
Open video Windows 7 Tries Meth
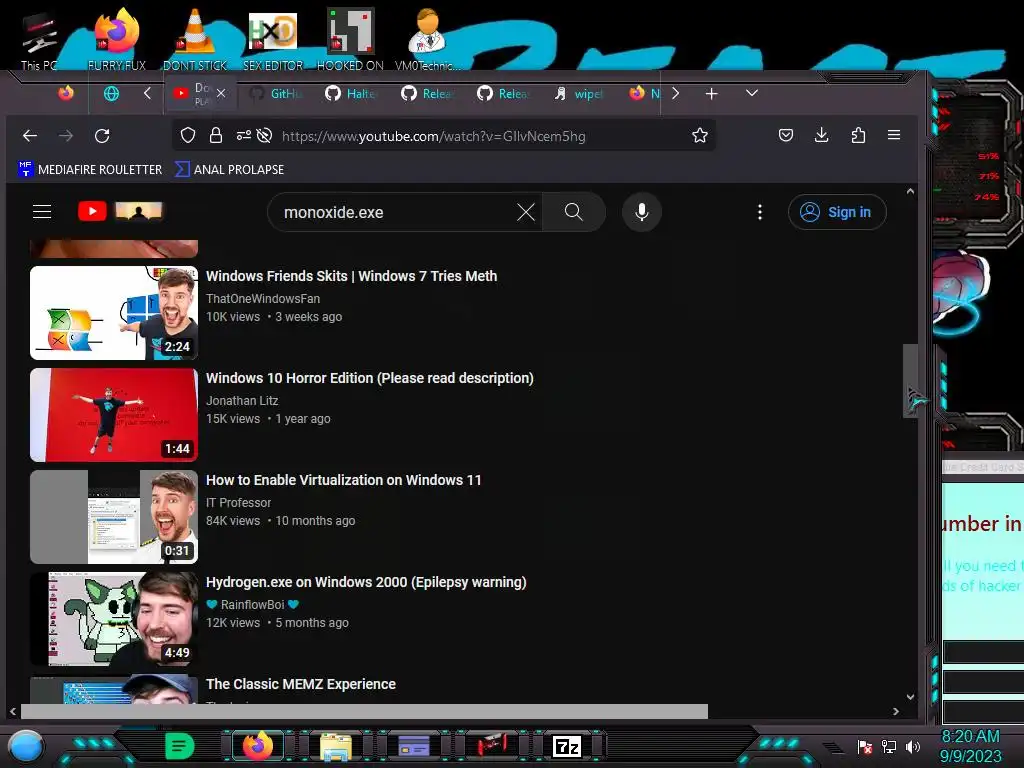pyautogui.click(x=351, y=276)
